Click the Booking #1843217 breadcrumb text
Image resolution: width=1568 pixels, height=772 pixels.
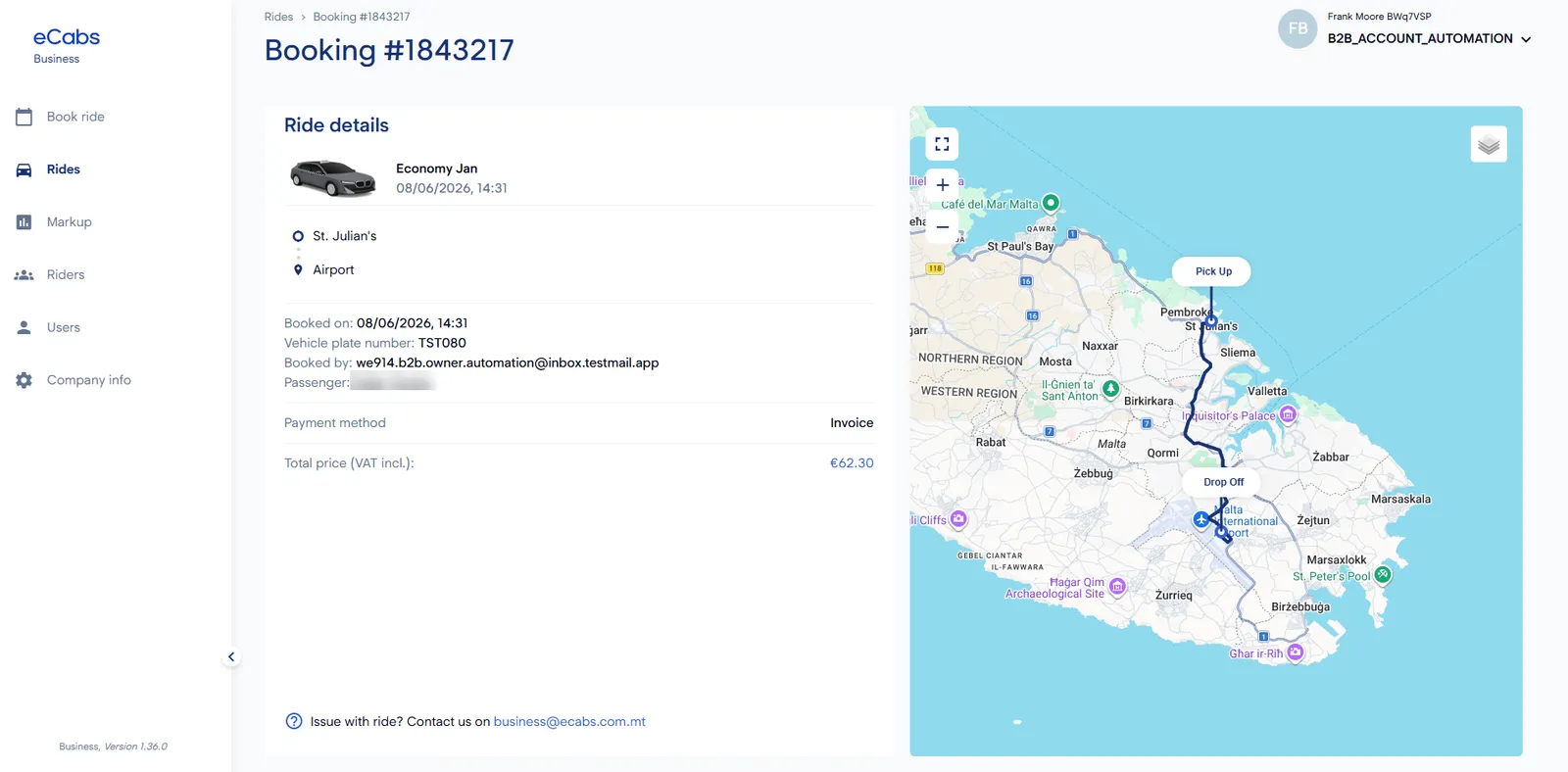362,17
